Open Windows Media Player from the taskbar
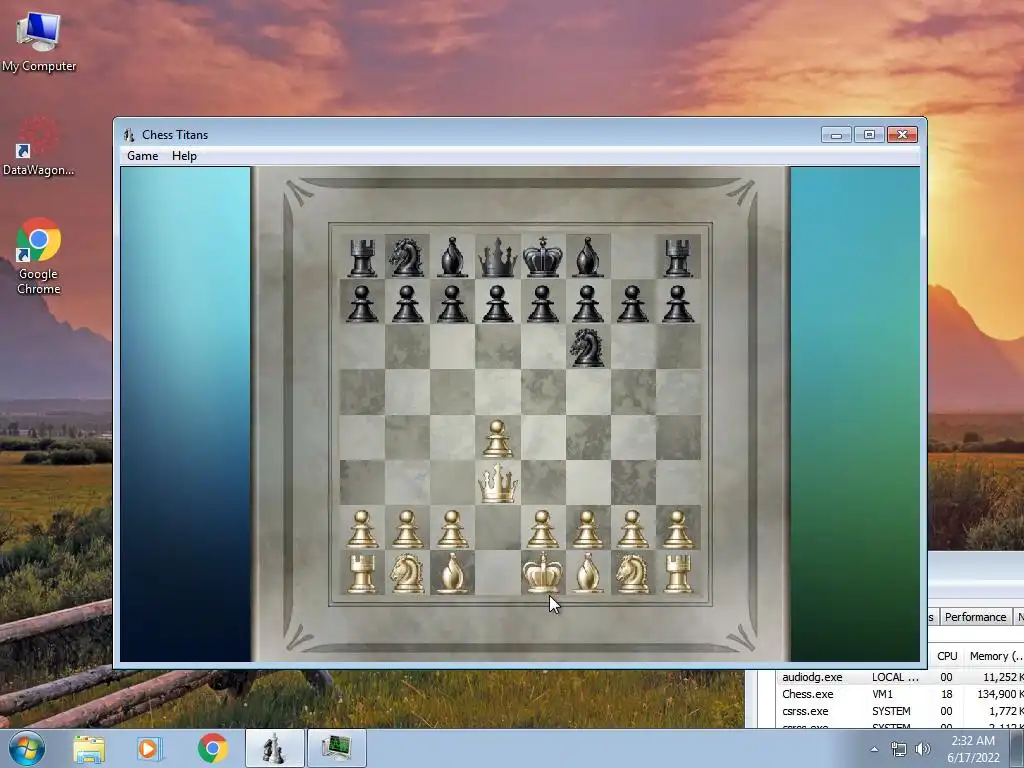The image size is (1024, 768). (148, 748)
